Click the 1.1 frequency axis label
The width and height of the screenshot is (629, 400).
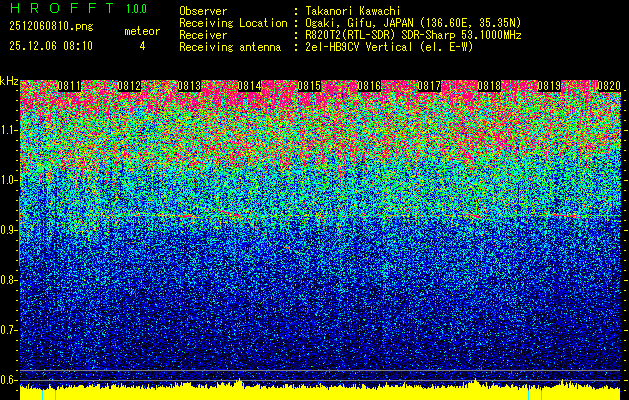click(x=9, y=130)
